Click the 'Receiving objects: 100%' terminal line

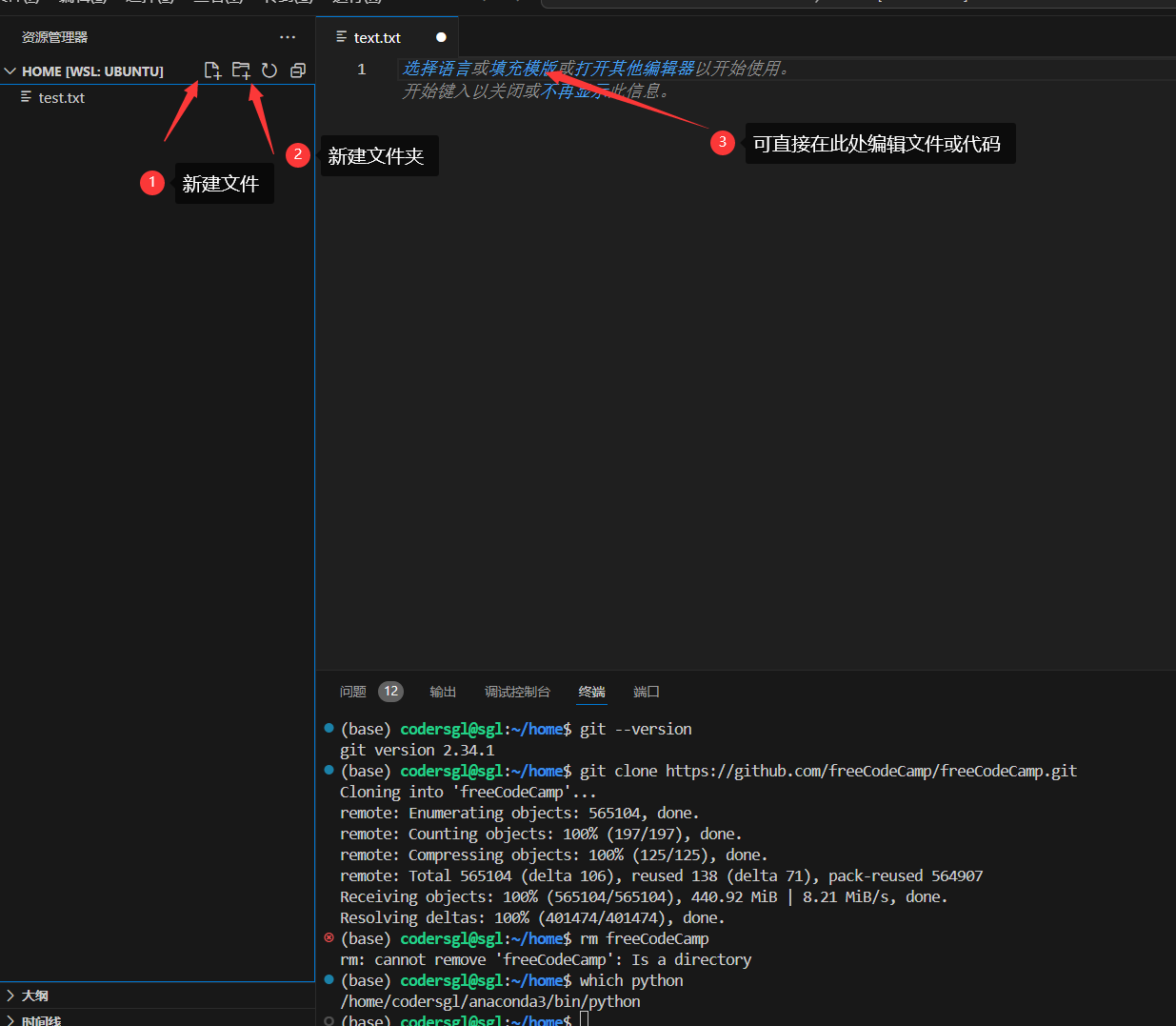pyautogui.click(x=644, y=896)
